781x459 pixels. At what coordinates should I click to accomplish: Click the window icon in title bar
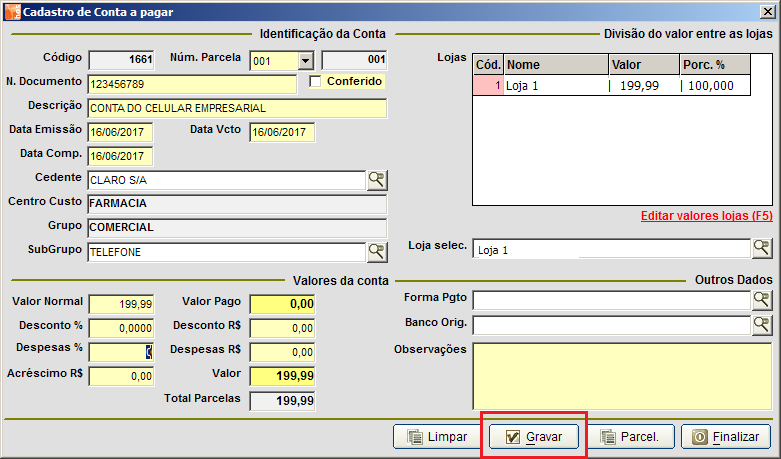point(10,10)
